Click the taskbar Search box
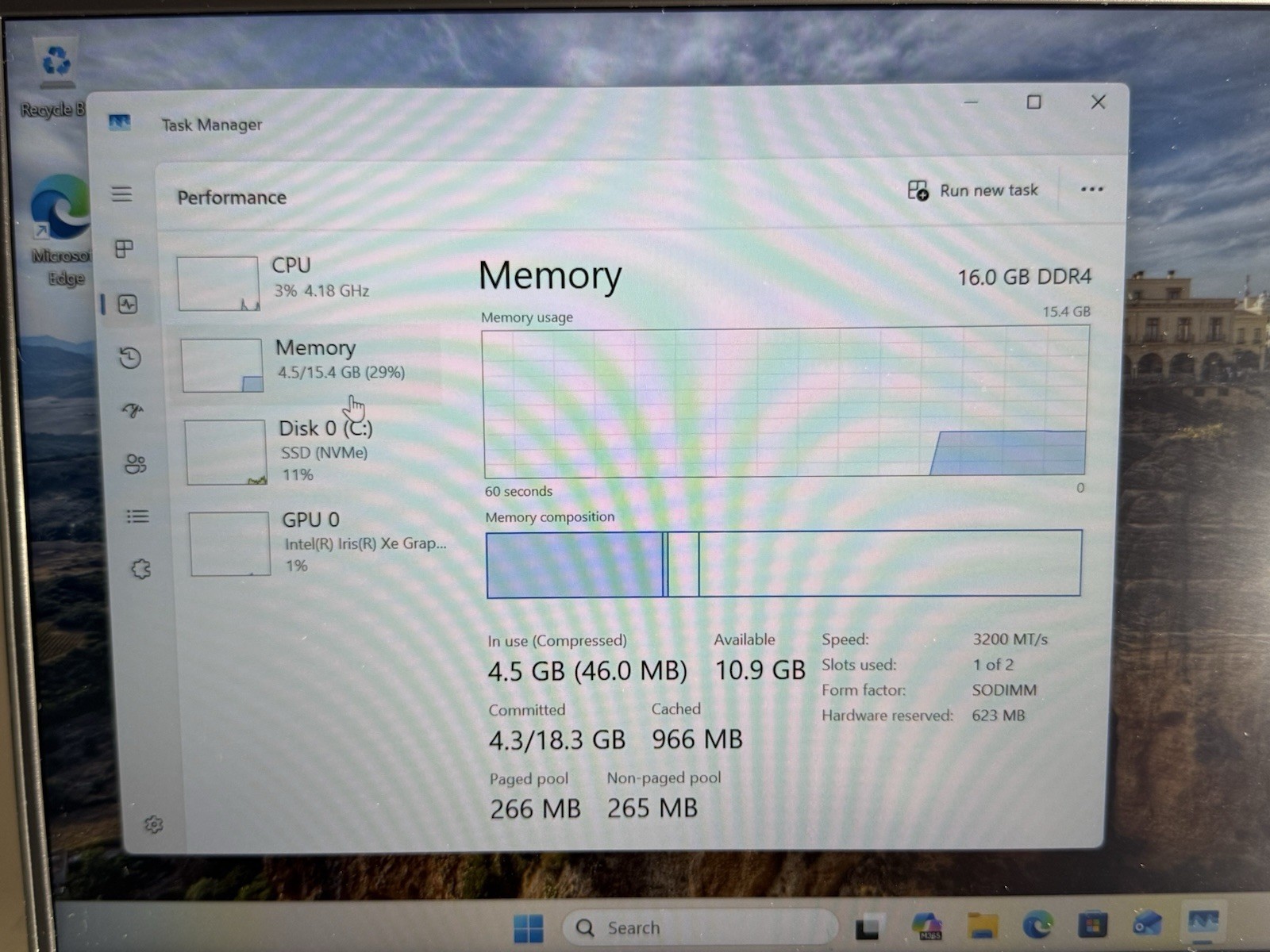The image size is (1270, 952). pyautogui.click(x=700, y=927)
